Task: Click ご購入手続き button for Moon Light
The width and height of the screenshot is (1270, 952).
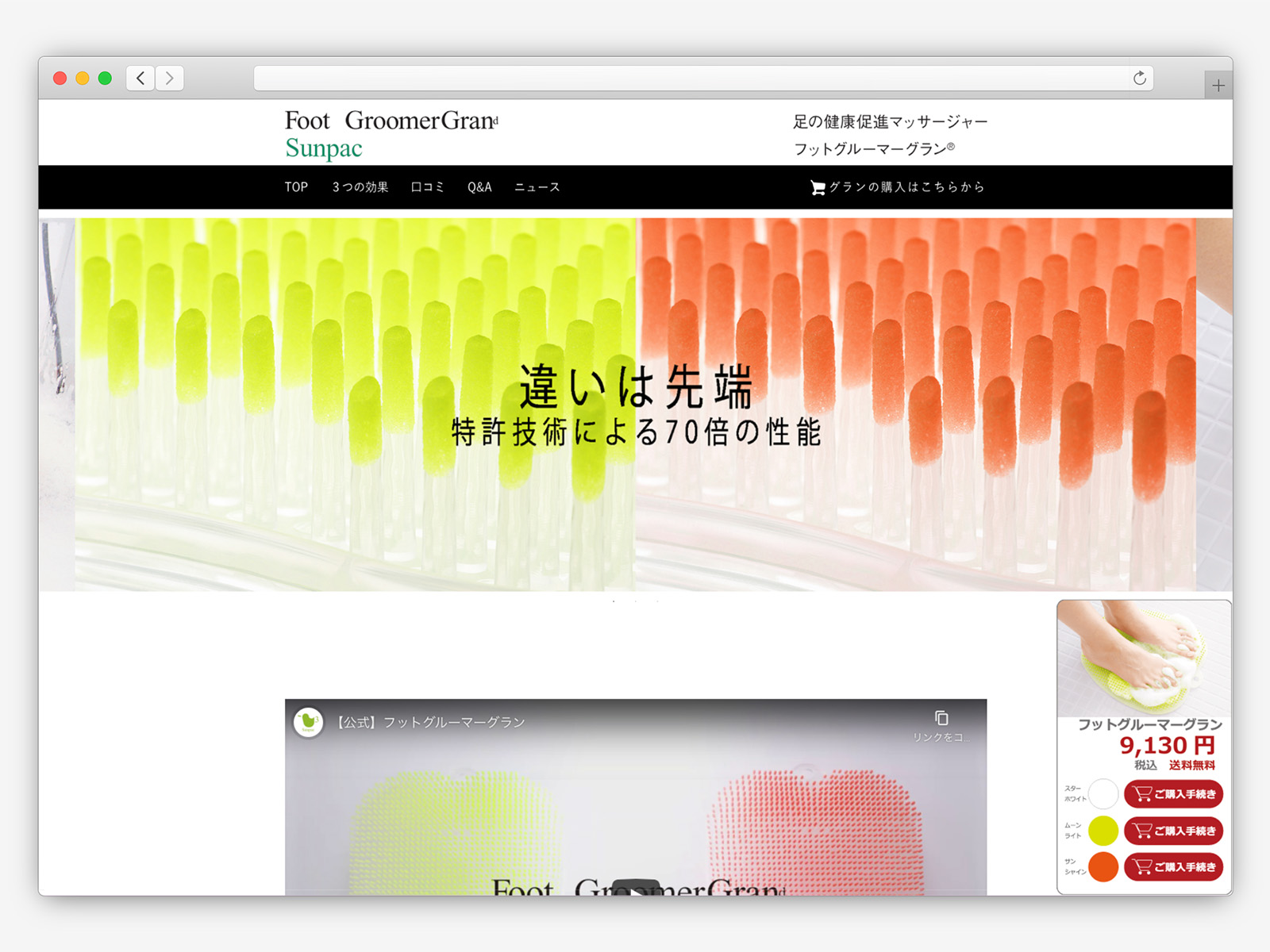Action: click(x=1173, y=831)
